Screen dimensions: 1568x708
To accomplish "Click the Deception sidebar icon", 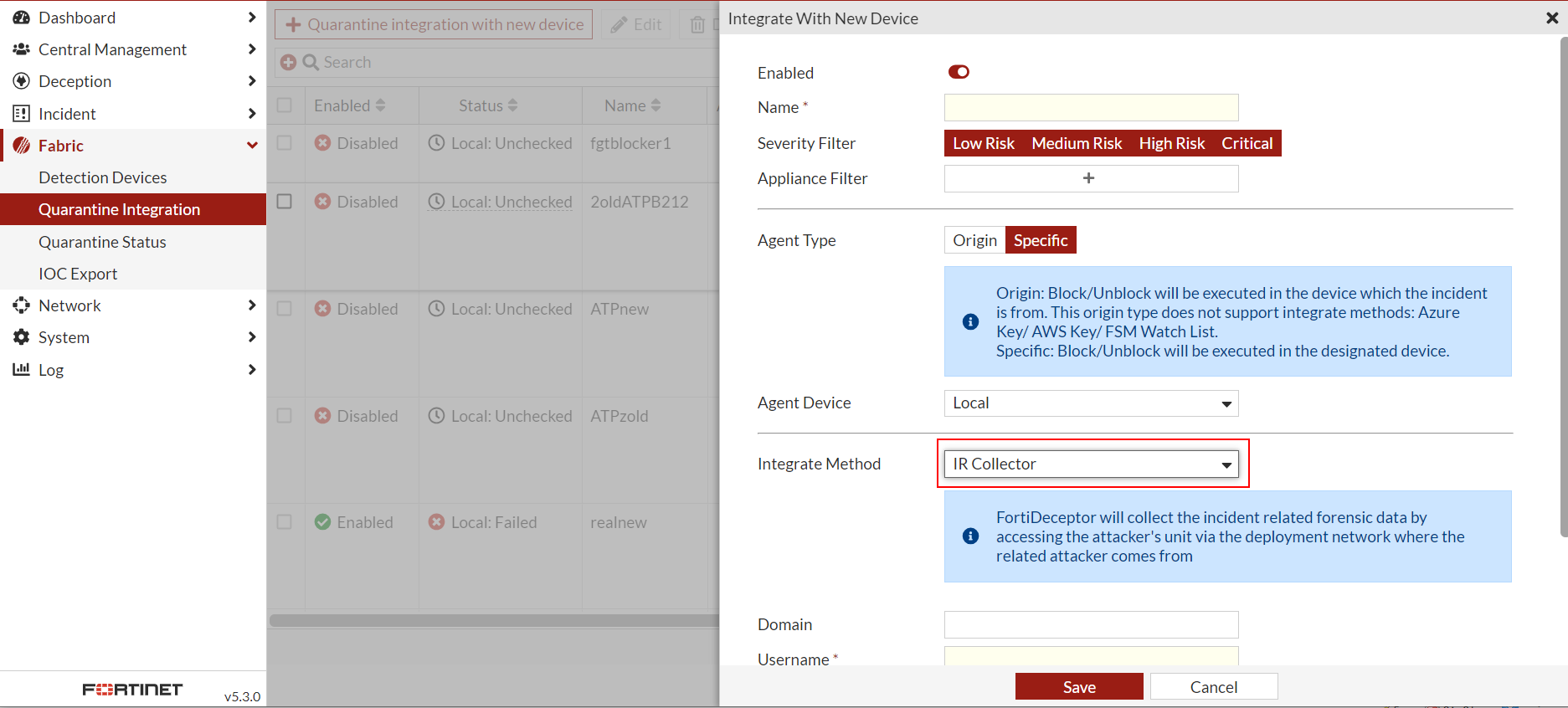I will point(22,81).
